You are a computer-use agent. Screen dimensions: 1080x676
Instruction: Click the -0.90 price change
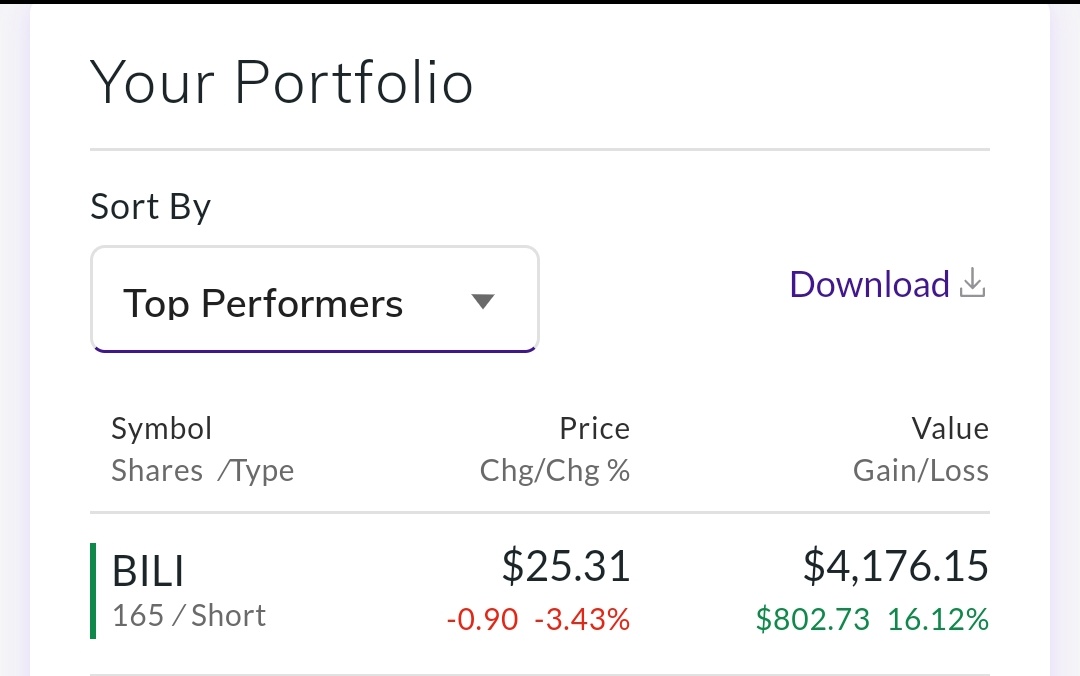point(482,620)
